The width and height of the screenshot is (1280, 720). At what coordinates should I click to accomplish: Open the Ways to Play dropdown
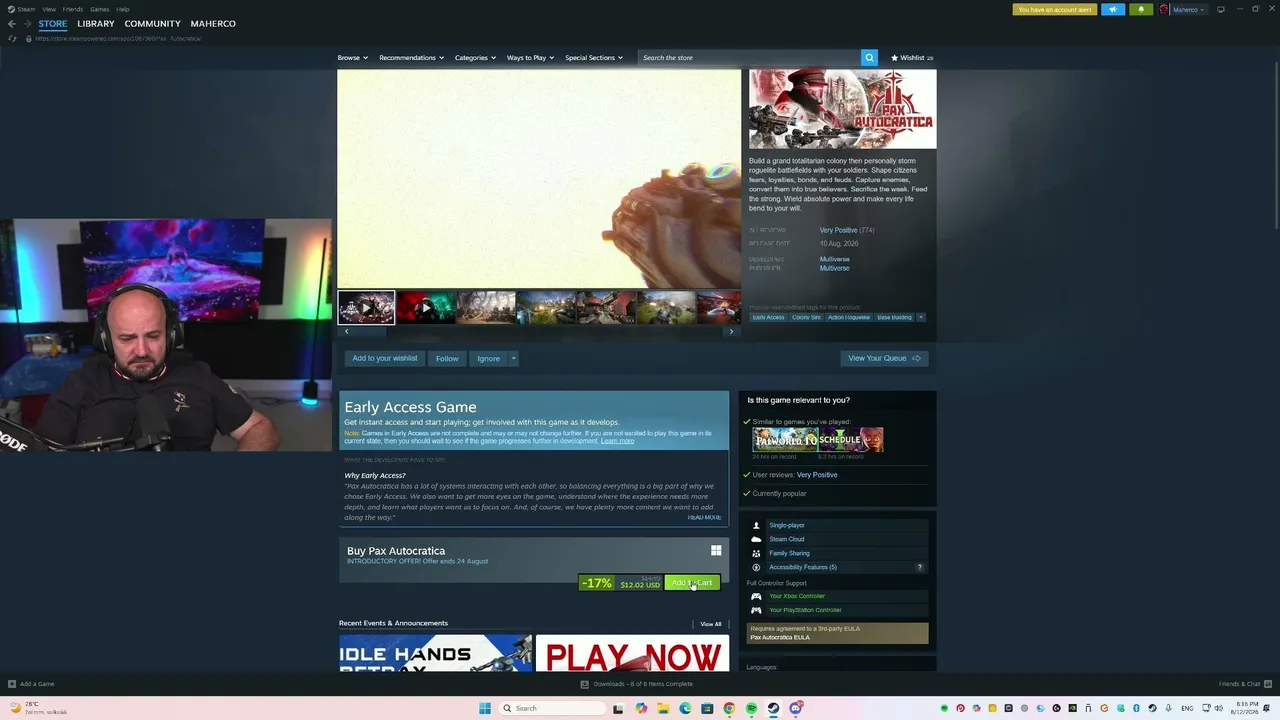[530, 58]
